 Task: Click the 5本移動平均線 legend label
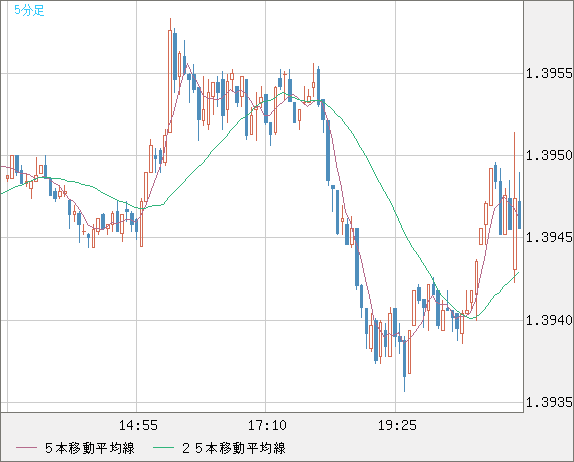coord(90,448)
